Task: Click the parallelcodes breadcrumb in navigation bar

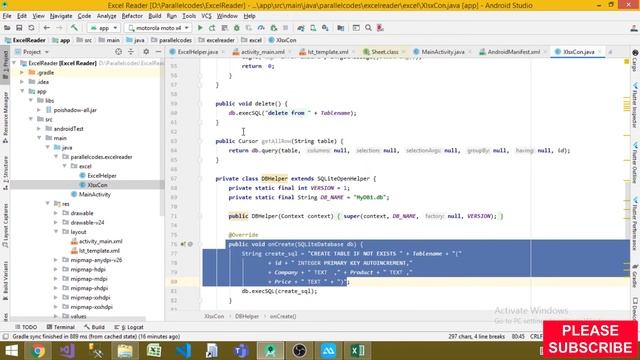Action: click(171, 40)
